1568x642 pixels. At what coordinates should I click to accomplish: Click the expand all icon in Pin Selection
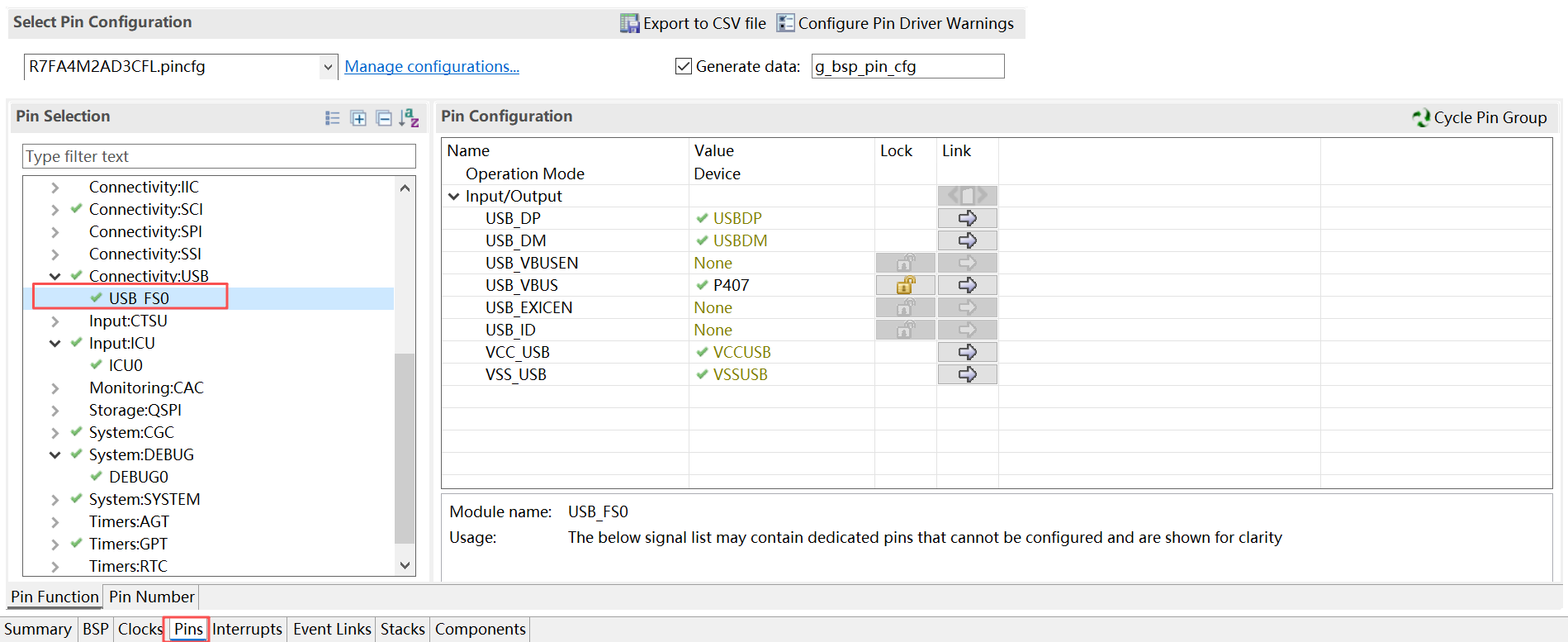tap(358, 118)
